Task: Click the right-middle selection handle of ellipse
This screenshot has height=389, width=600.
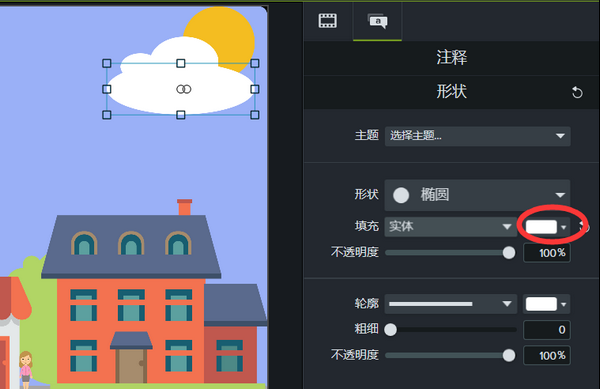Action: pos(254,89)
